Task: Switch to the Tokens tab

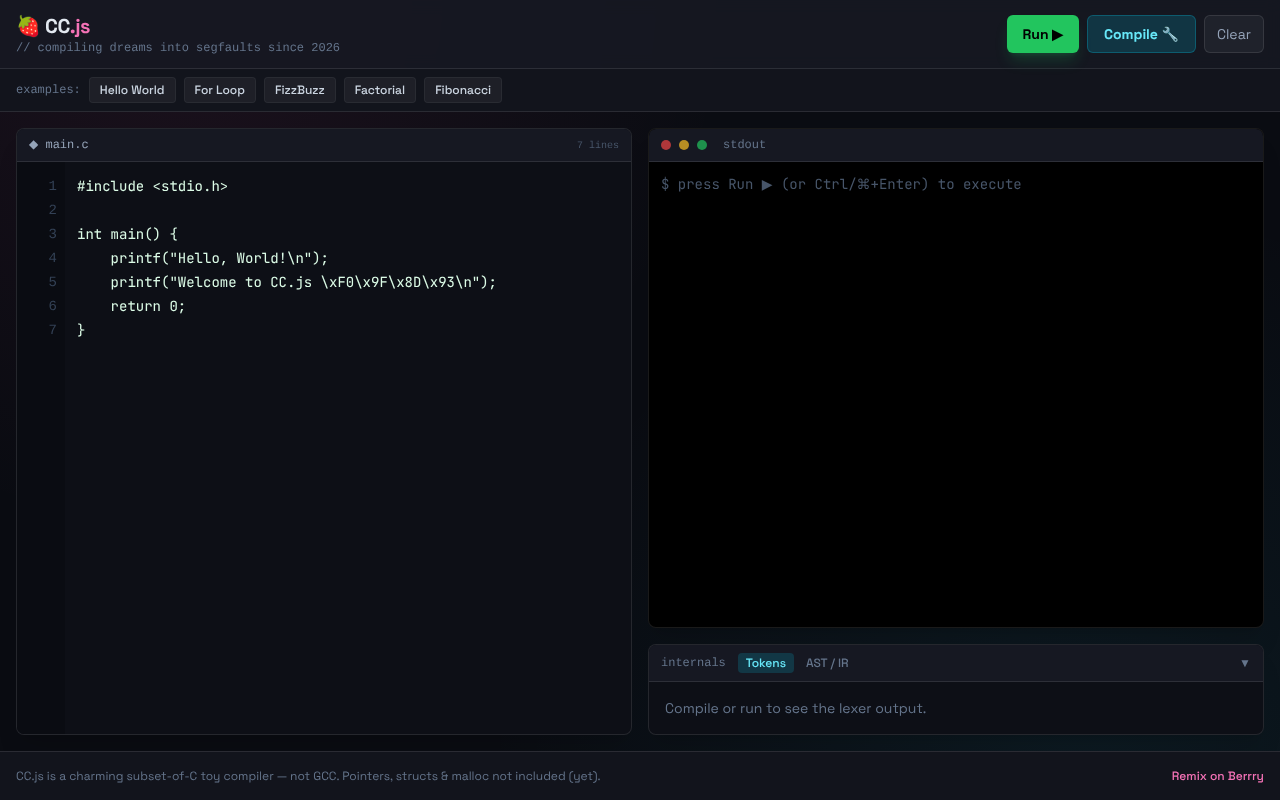Action: coord(766,663)
